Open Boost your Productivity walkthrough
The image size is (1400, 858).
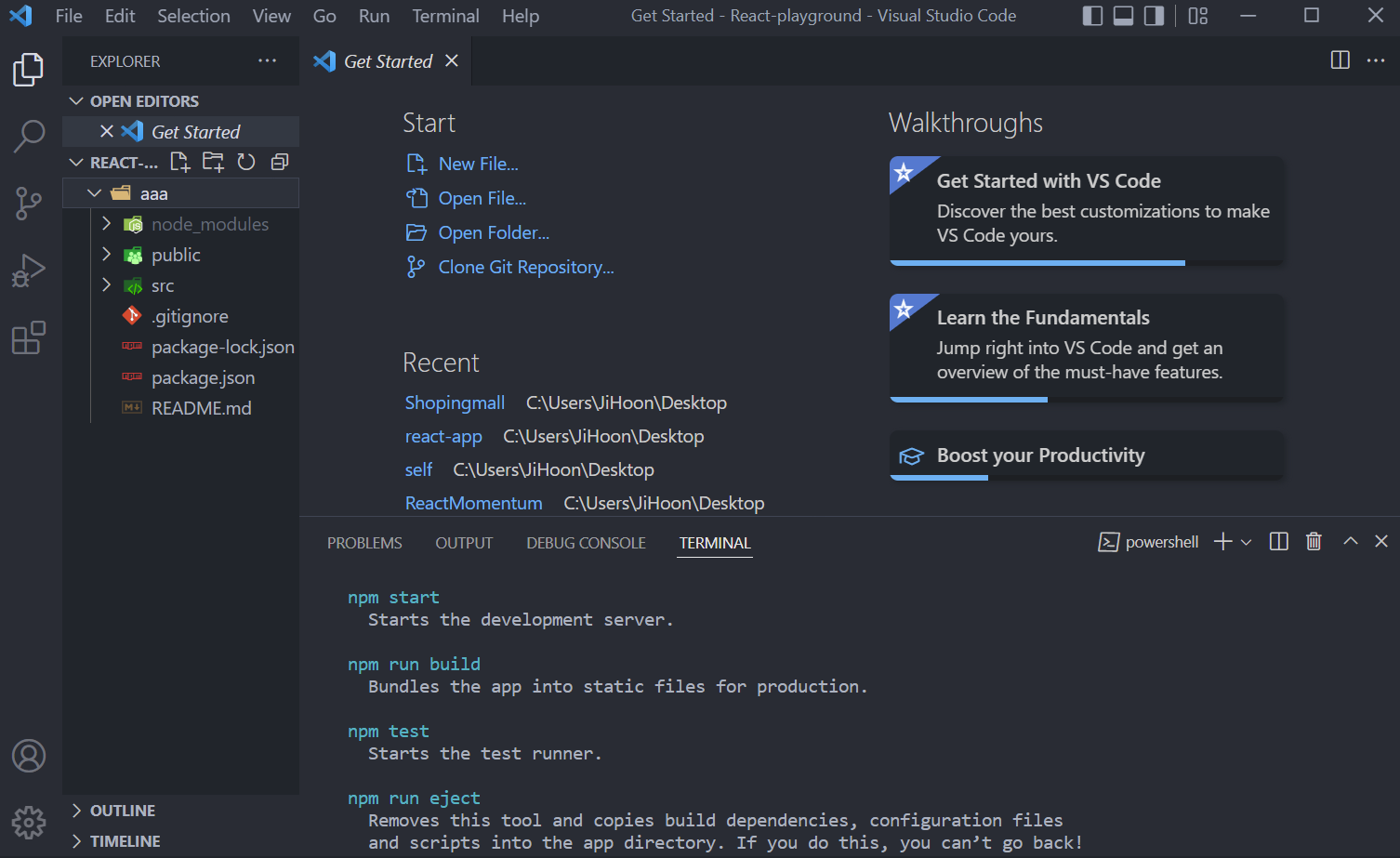(x=1087, y=455)
